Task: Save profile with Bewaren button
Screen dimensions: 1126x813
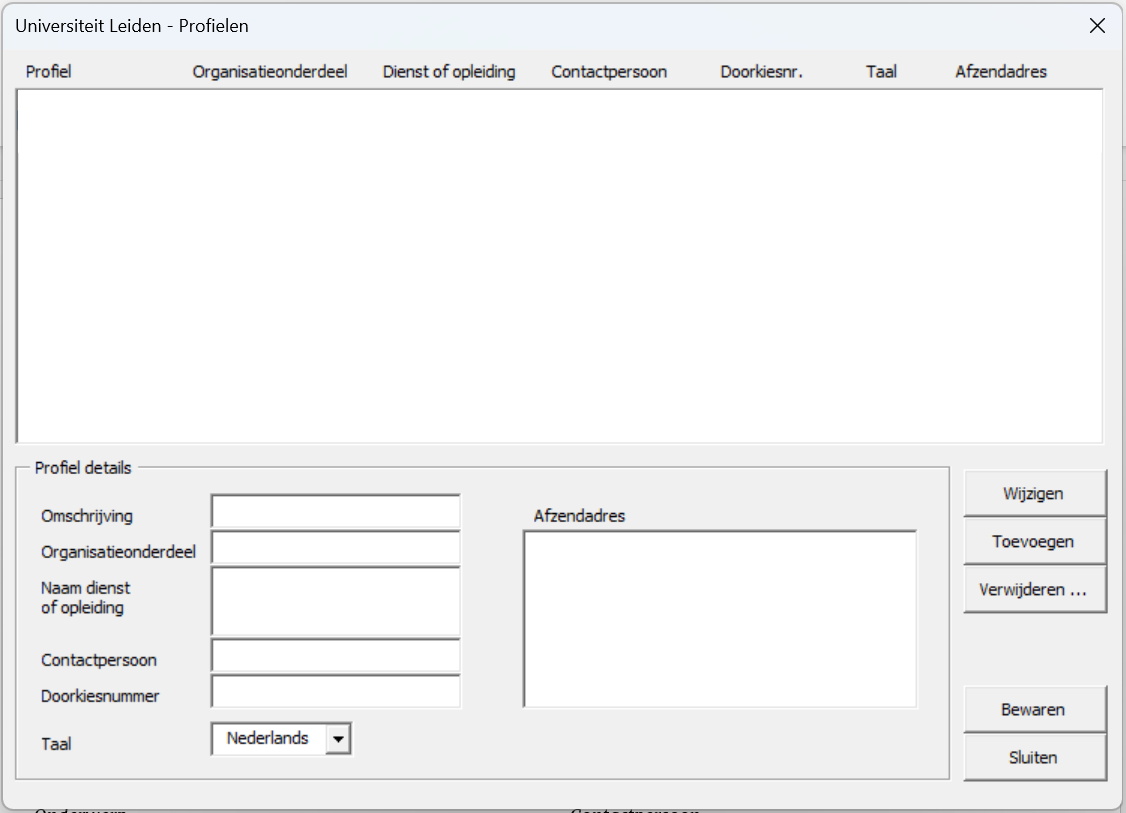Action: click(1034, 710)
